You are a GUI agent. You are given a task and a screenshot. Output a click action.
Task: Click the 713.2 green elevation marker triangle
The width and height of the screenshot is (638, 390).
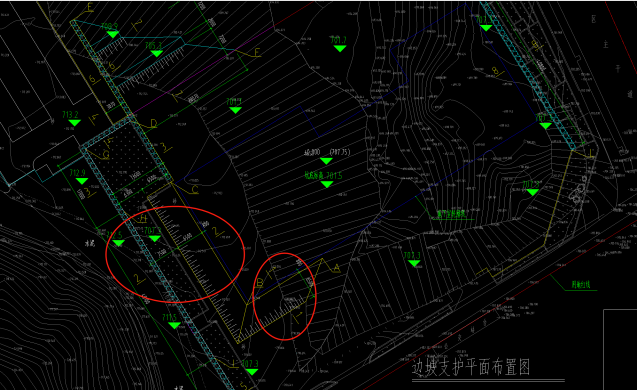pos(74,123)
